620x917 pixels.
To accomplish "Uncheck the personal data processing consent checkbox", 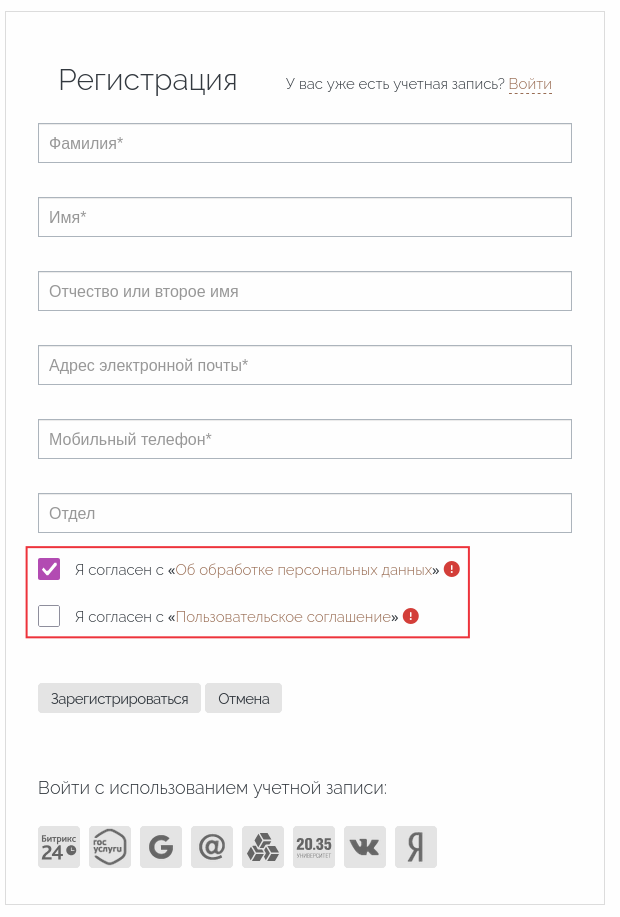I will click(x=49, y=569).
